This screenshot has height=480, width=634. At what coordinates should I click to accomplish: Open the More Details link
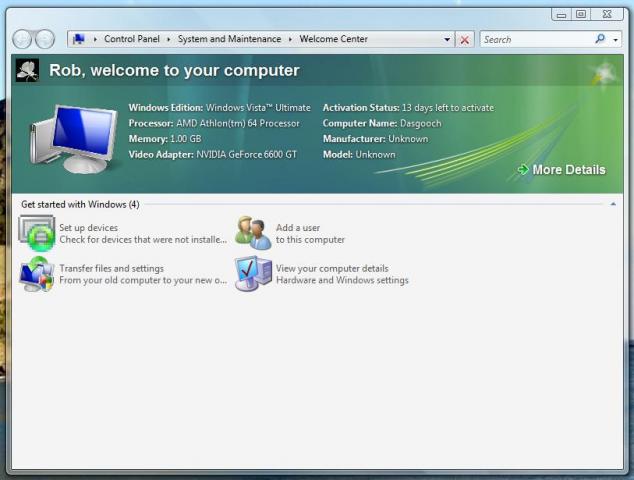pyautogui.click(x=569, y=169)
